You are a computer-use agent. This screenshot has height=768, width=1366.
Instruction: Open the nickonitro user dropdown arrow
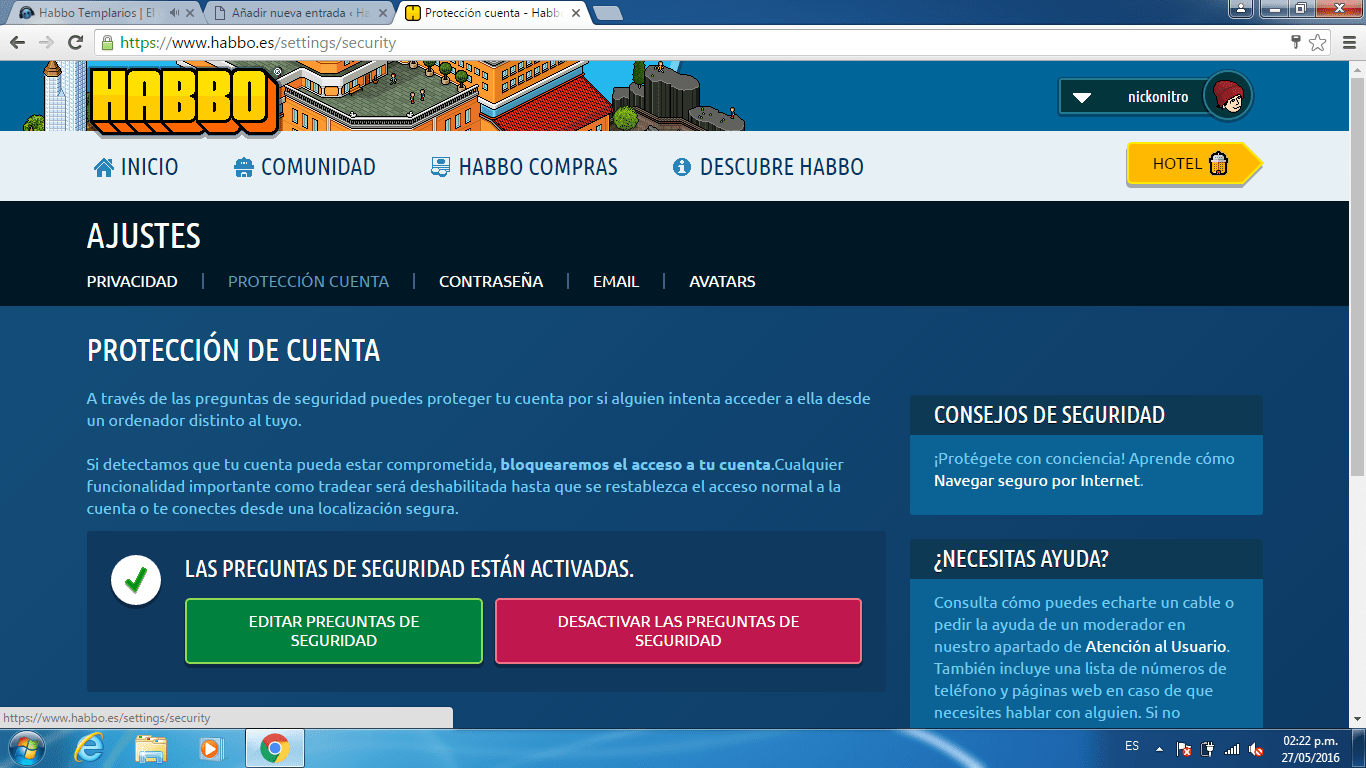[1081, 97]
